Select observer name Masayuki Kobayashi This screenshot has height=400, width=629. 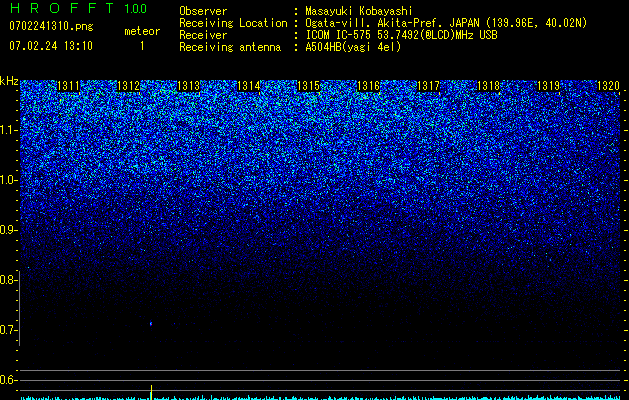pyautogui.click(x=359, y=11)
